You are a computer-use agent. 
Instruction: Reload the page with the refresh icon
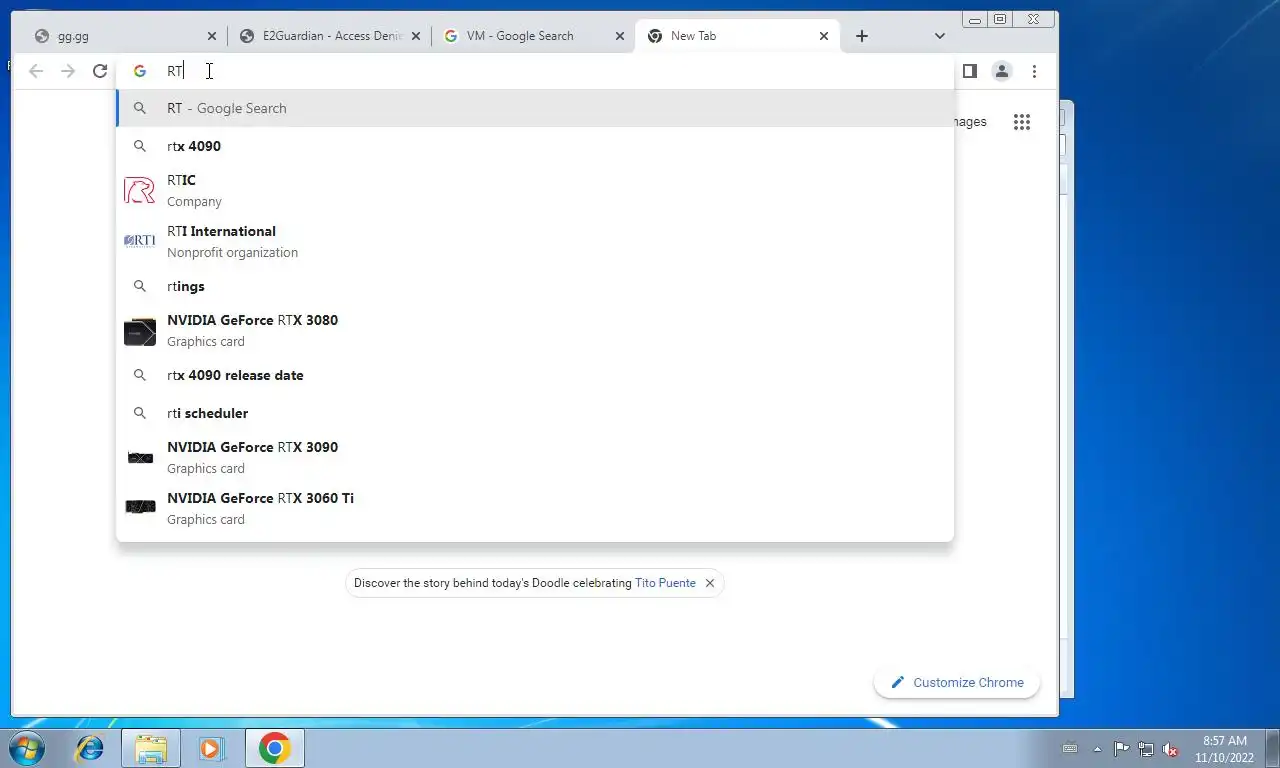point(100,71)
